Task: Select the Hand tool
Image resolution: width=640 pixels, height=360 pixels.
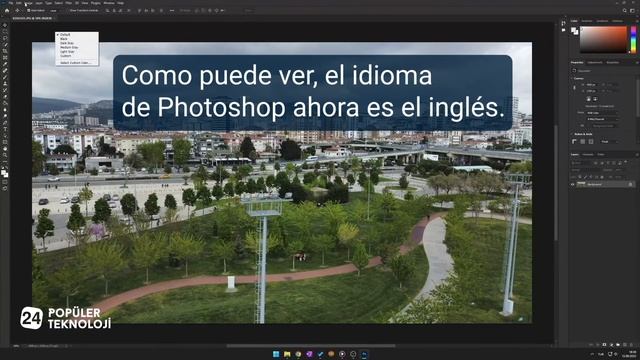Action: (x=5, y=149)
